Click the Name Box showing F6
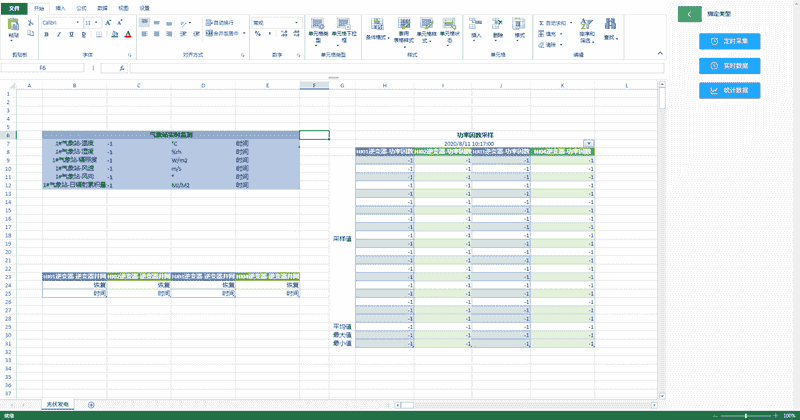This screenshot has width=800, height=420. pyautogui.click(x=43, y=68)
